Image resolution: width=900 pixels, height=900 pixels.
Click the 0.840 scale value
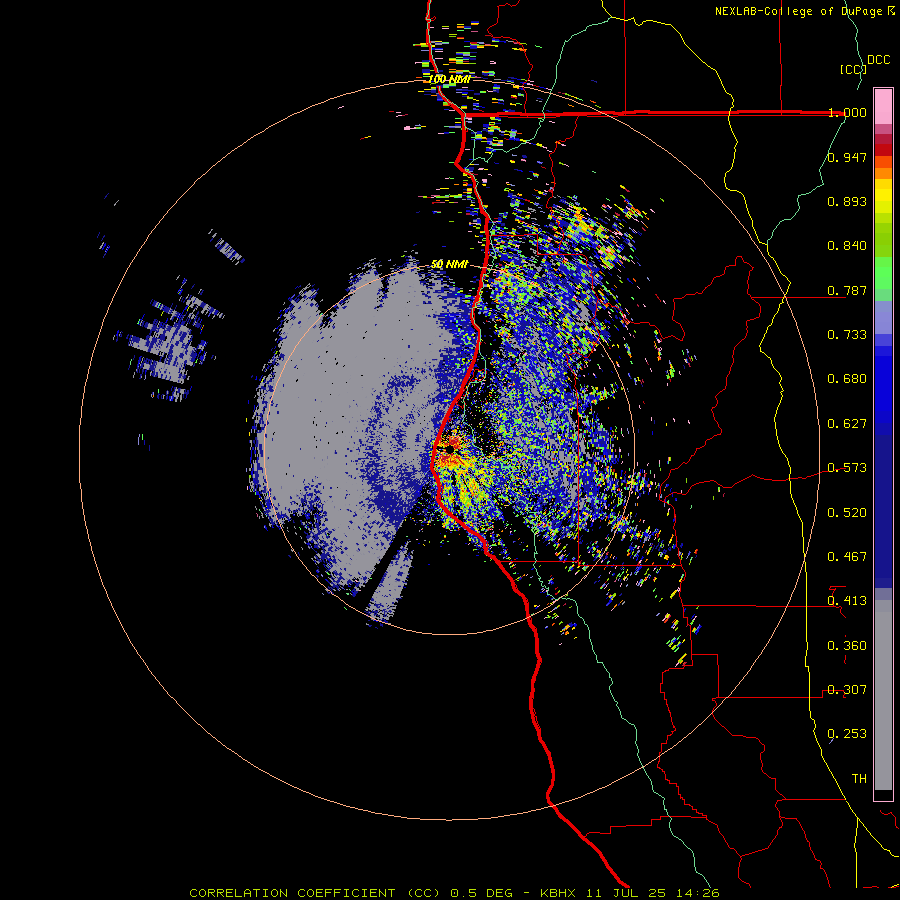[847, 246]
